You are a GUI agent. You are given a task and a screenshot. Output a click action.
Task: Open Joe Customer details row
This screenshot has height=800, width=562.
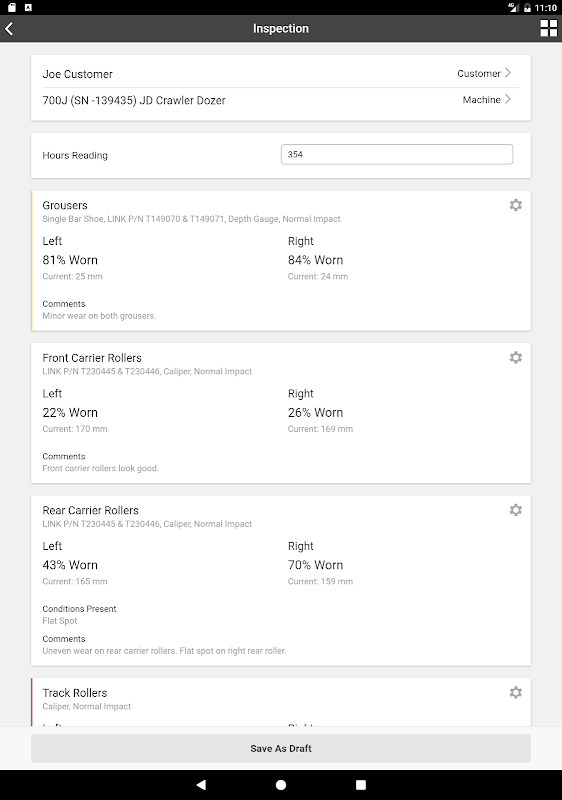click(281, 74)
